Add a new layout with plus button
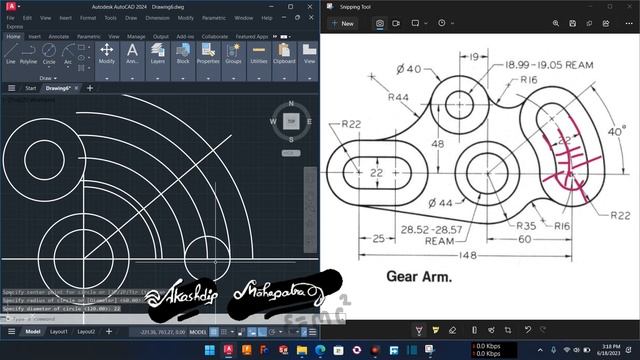Screen dimensions: 640x360 point(109,332)
